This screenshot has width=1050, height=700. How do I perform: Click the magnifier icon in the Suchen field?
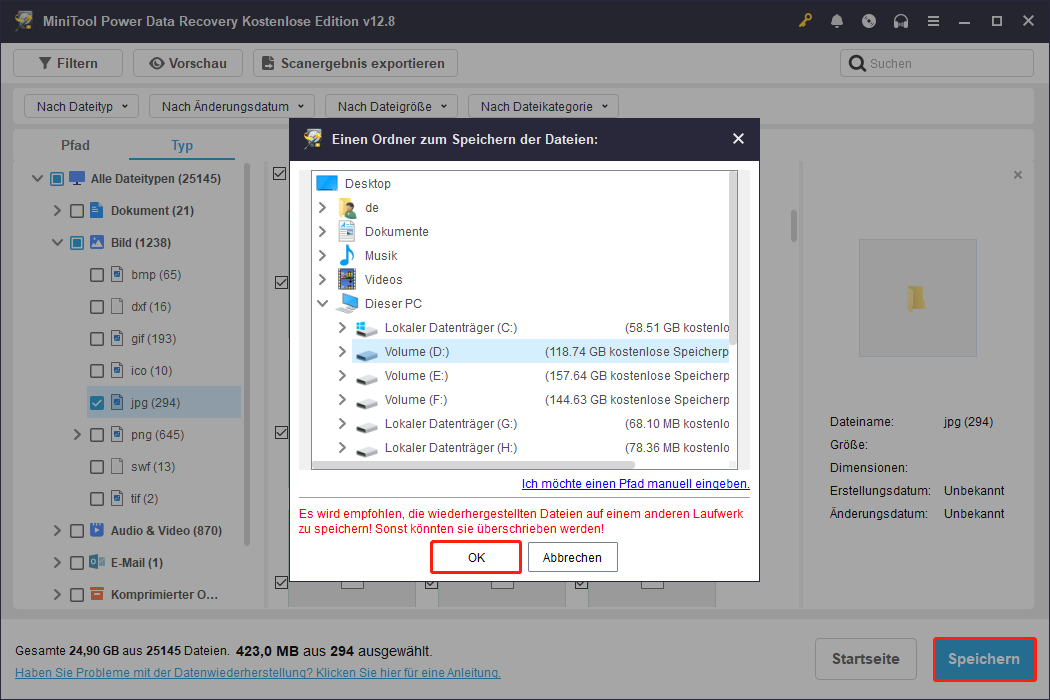(857, 62)
